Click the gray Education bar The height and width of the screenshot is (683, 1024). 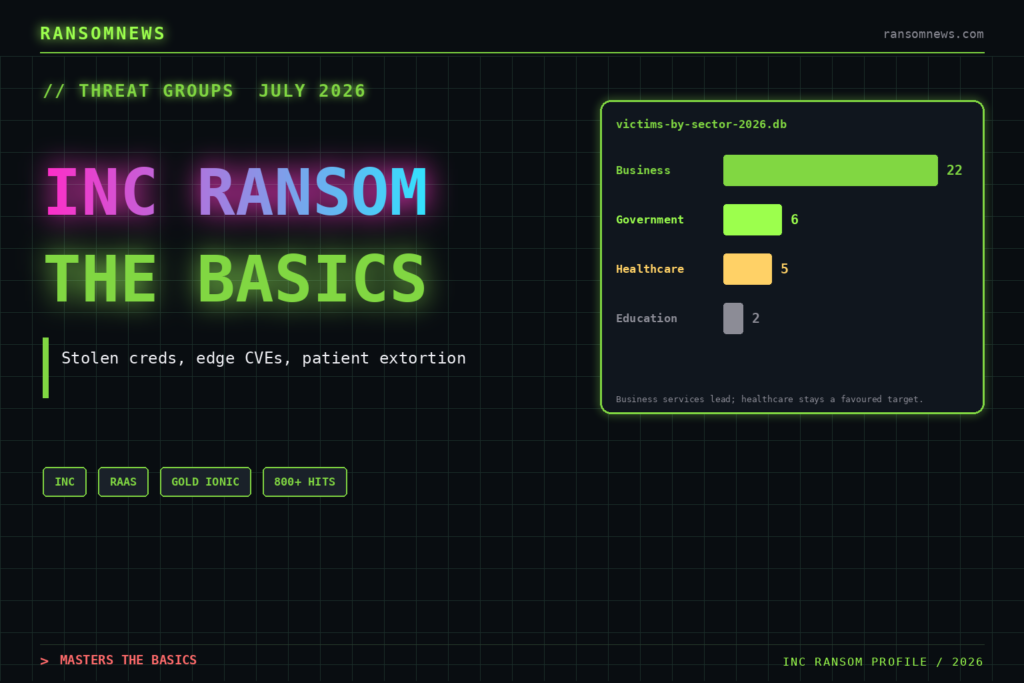click(733, 319)
